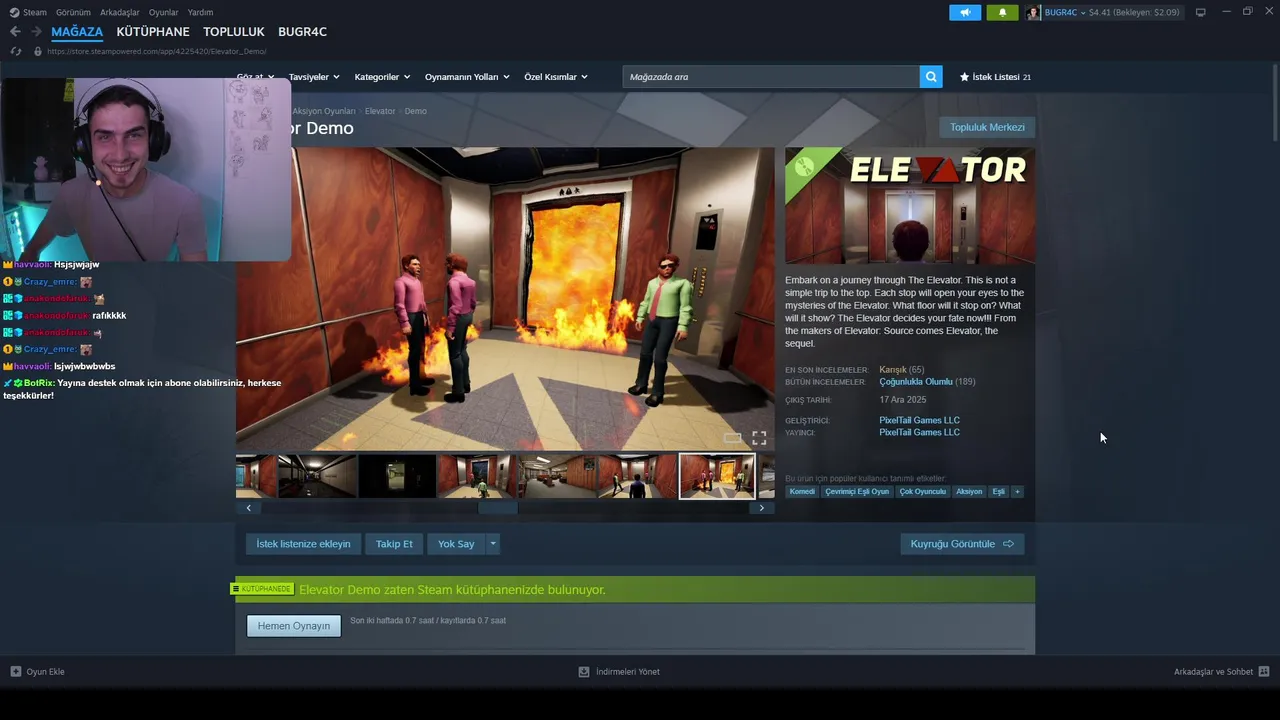The image size is (1280, 720).
Task: Focus the Mağazada ara search field
Action: coord(771,77)
